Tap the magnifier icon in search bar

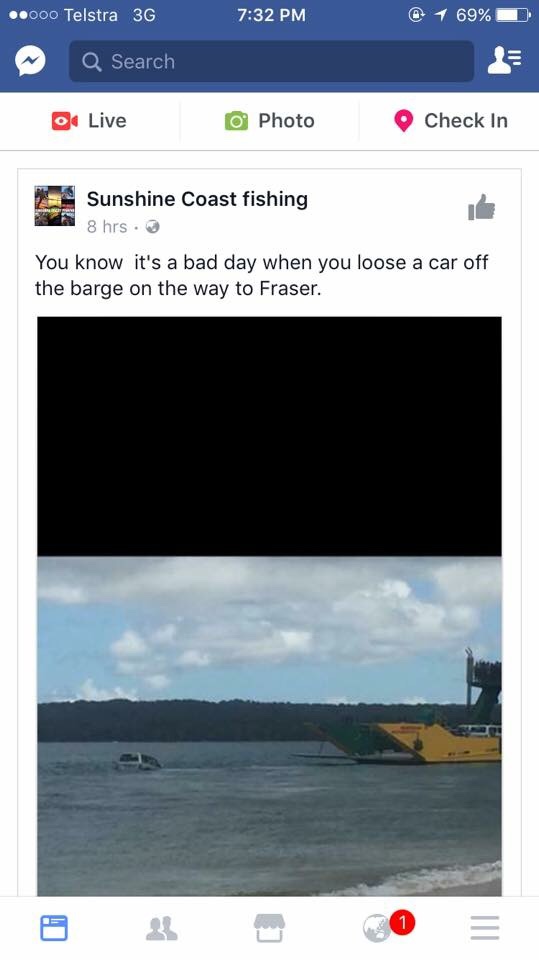(91, 61)
